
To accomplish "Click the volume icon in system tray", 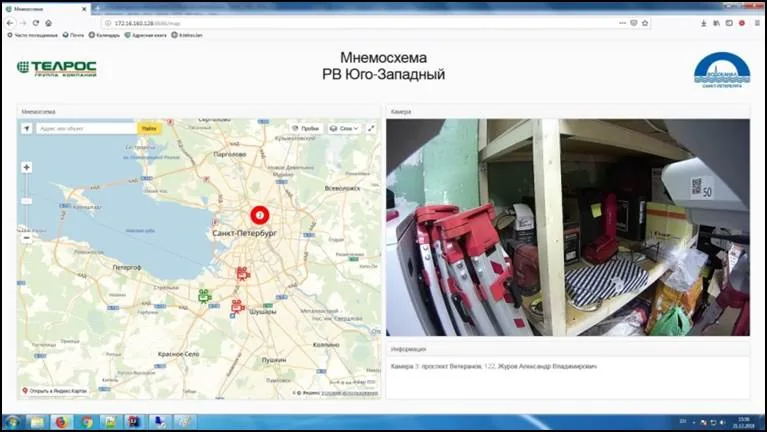I will [722, 422].
